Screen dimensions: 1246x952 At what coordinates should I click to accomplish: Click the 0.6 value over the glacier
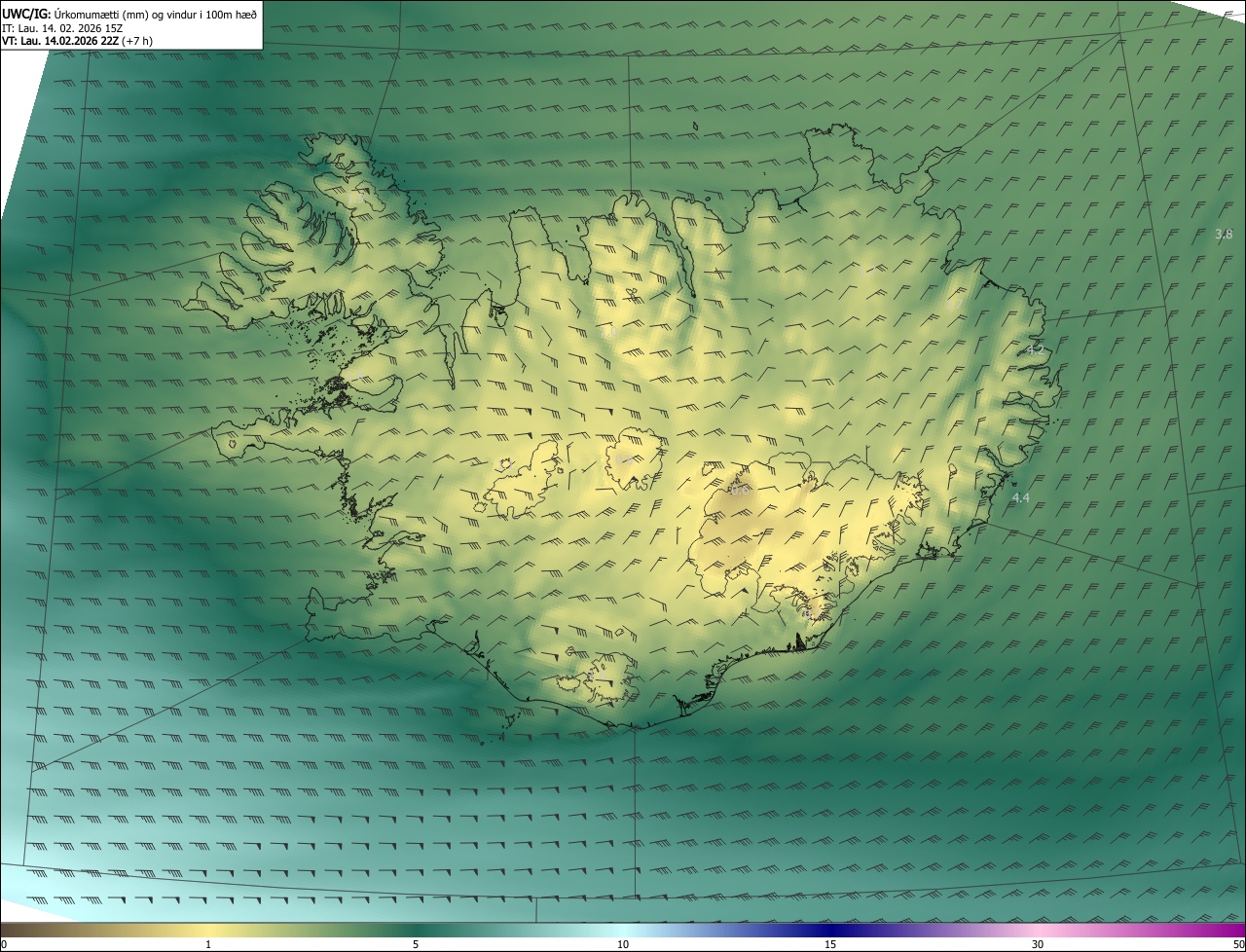(x=740, y=490)
